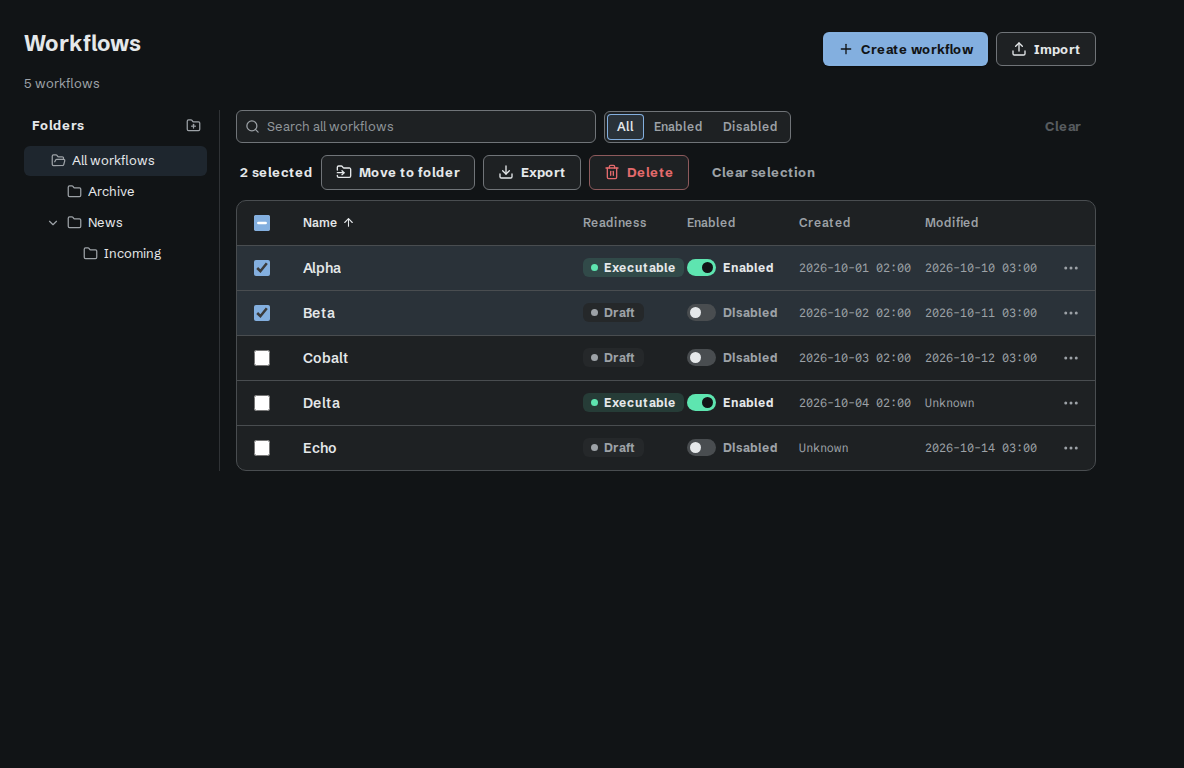1184x768 pixels.
Task: Click the sort arrow next to Name
Action: [348, 223]
